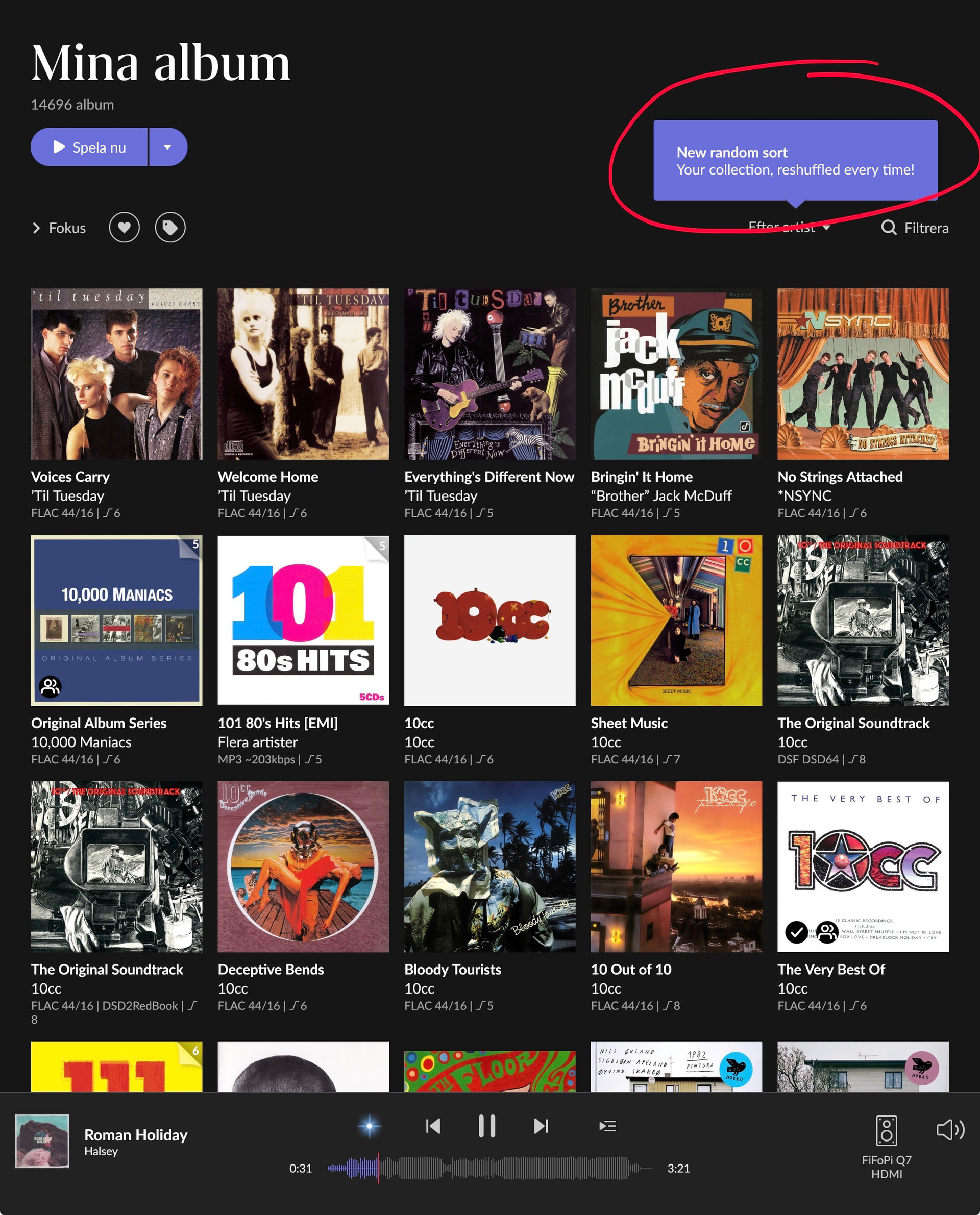Click the Filtrera label
Screen dimensions: 980x1215
click(926, 228)
